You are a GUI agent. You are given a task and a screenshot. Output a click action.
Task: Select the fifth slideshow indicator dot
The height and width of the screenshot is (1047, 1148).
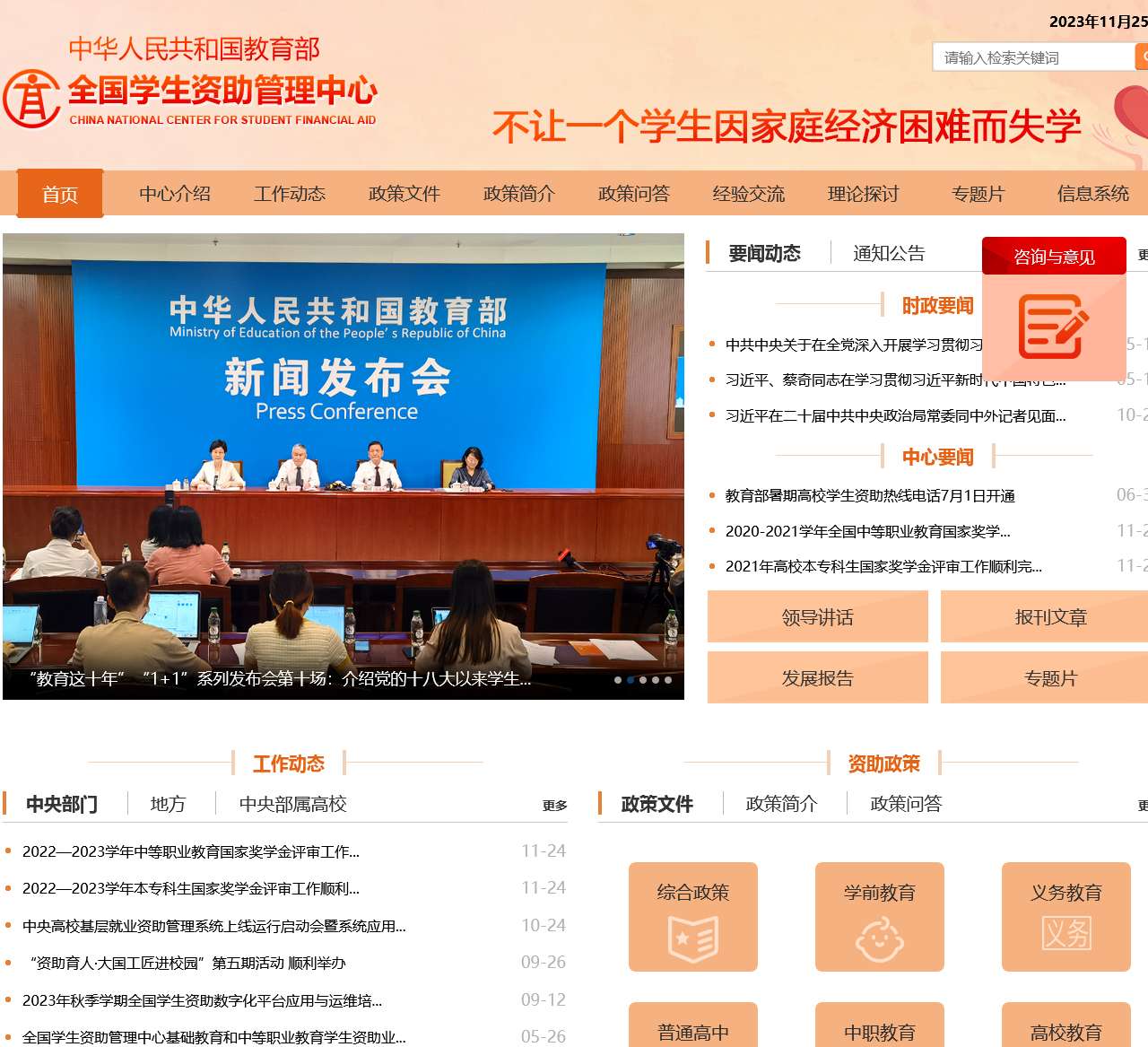pos(668,680)
